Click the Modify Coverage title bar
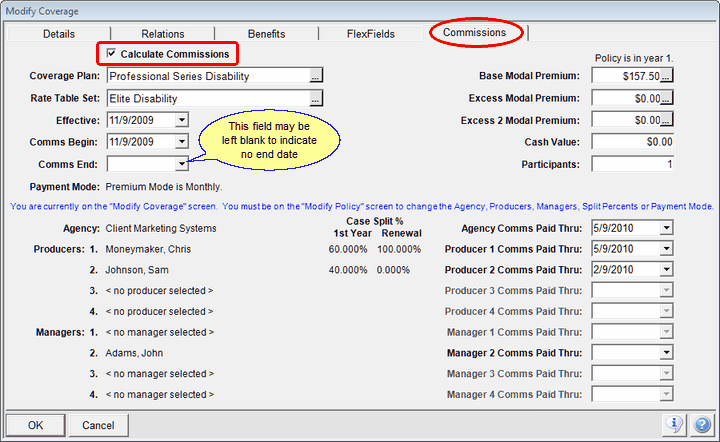The height and width of the screenshot is (442, 720). click(360, 11)
